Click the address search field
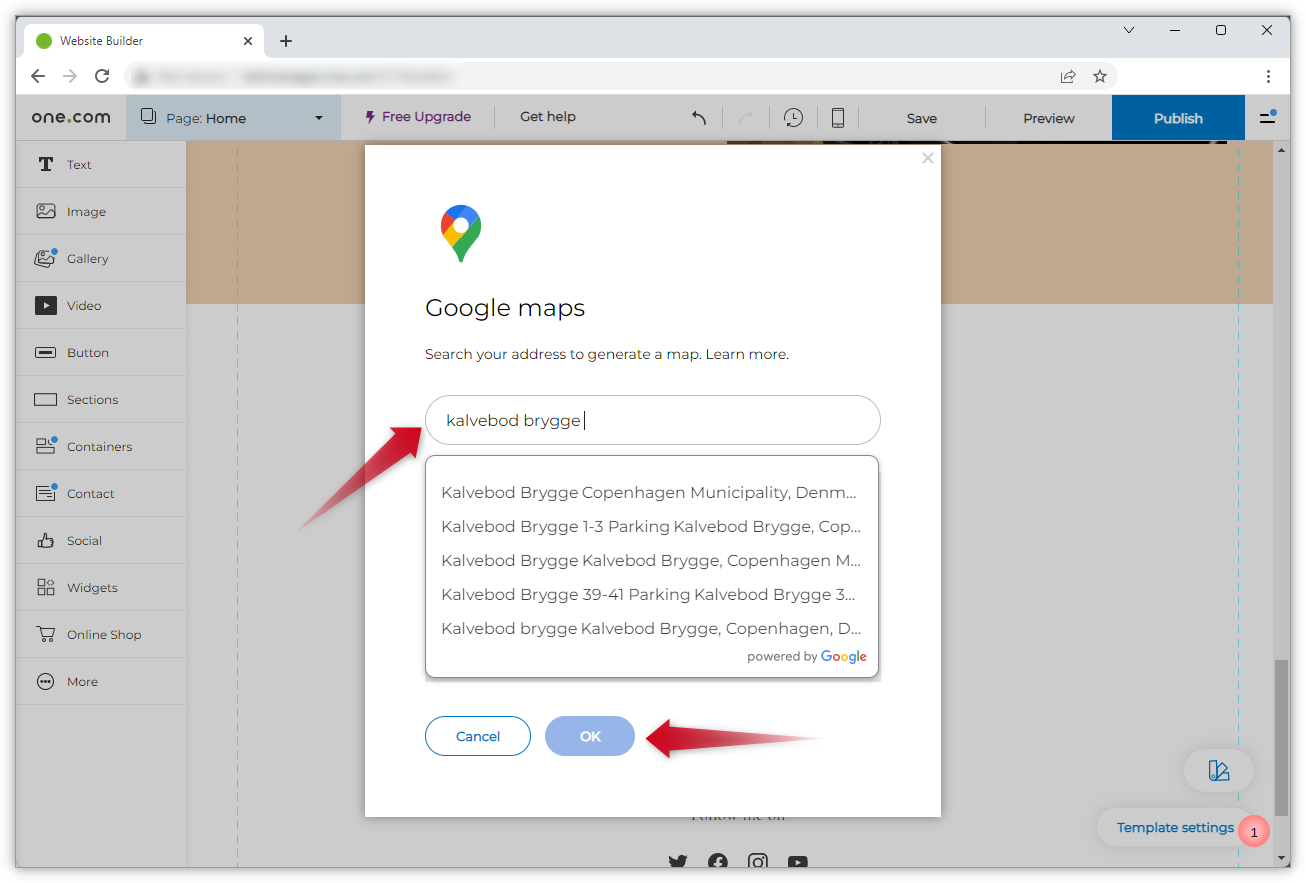 [653, 420]
